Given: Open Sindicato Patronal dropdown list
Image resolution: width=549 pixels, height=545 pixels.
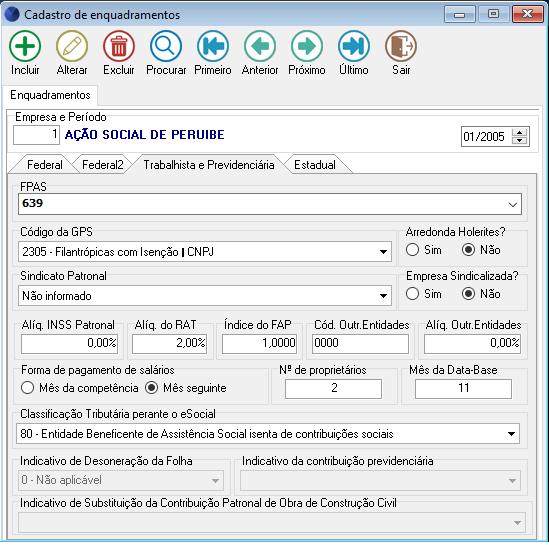Looking at the screenshot, I should [x=383, y=296].
